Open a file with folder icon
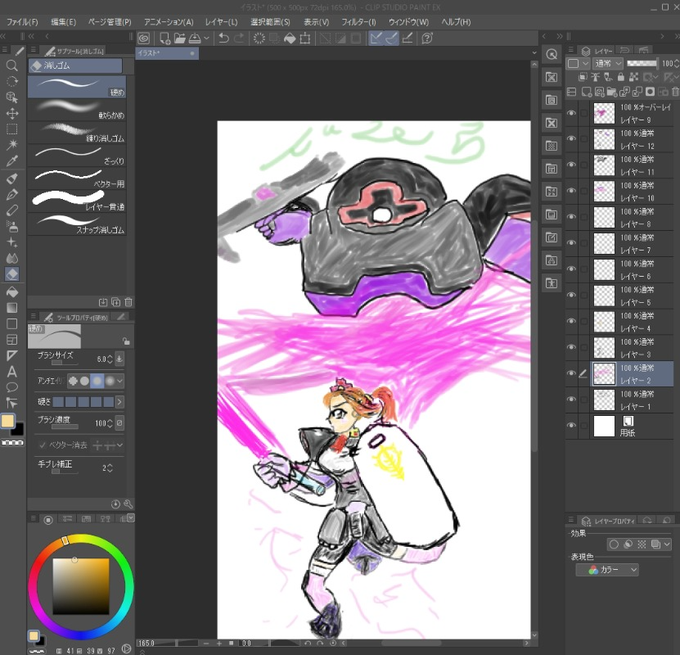This screenshot has width=680, height=655. point(180,38)
